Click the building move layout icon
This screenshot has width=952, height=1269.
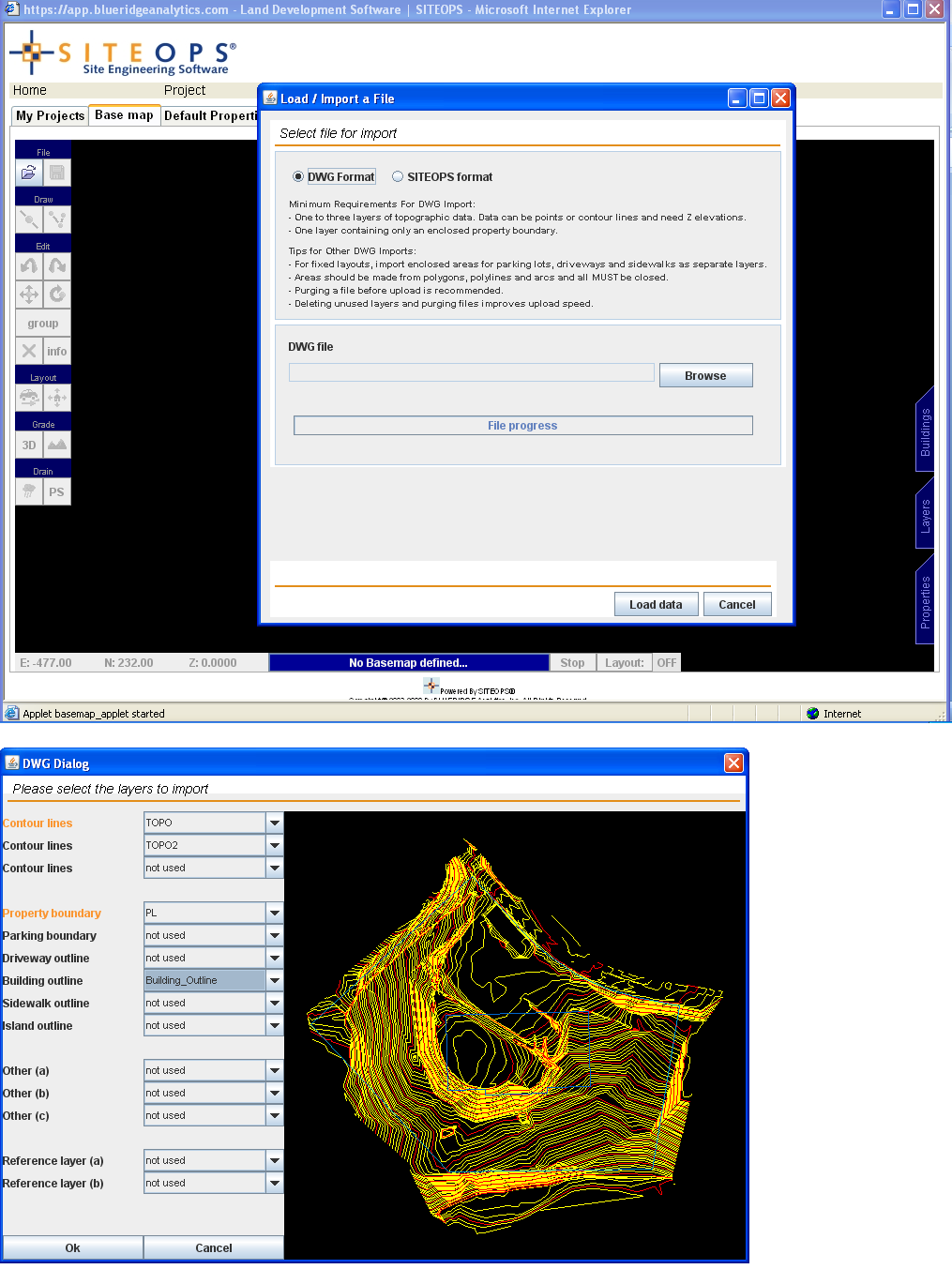[57, 398]
